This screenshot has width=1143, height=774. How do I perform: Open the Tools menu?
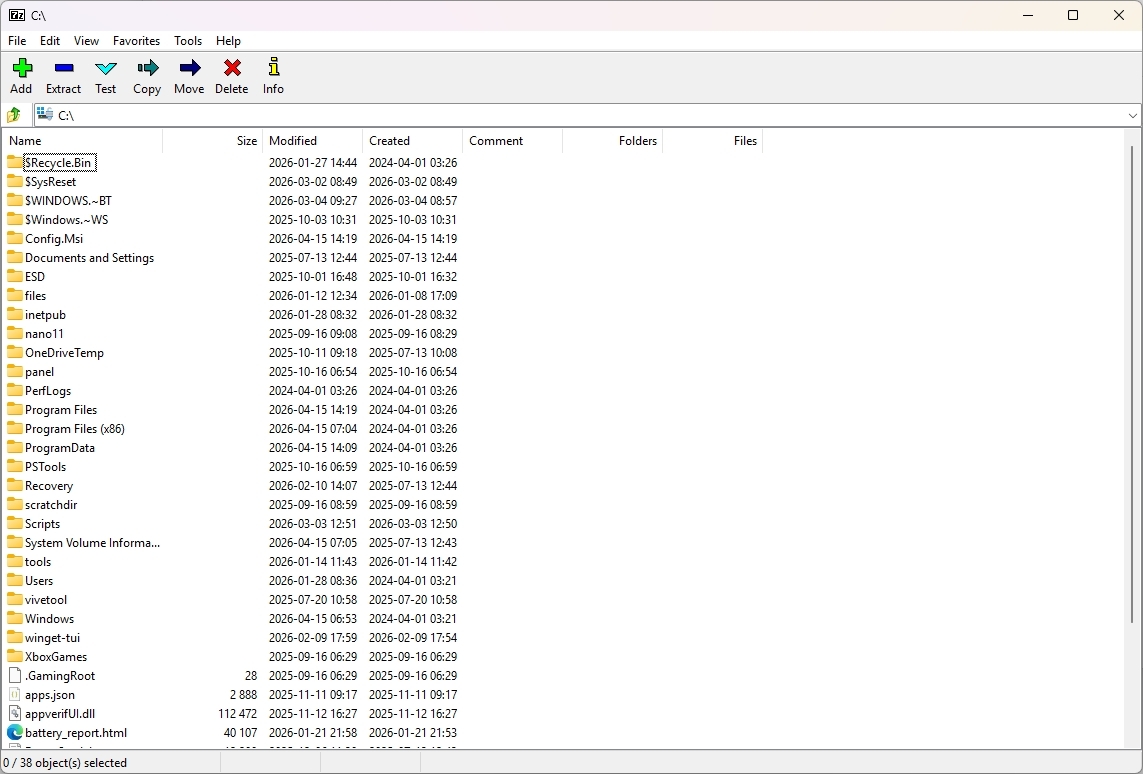[188, 41]
